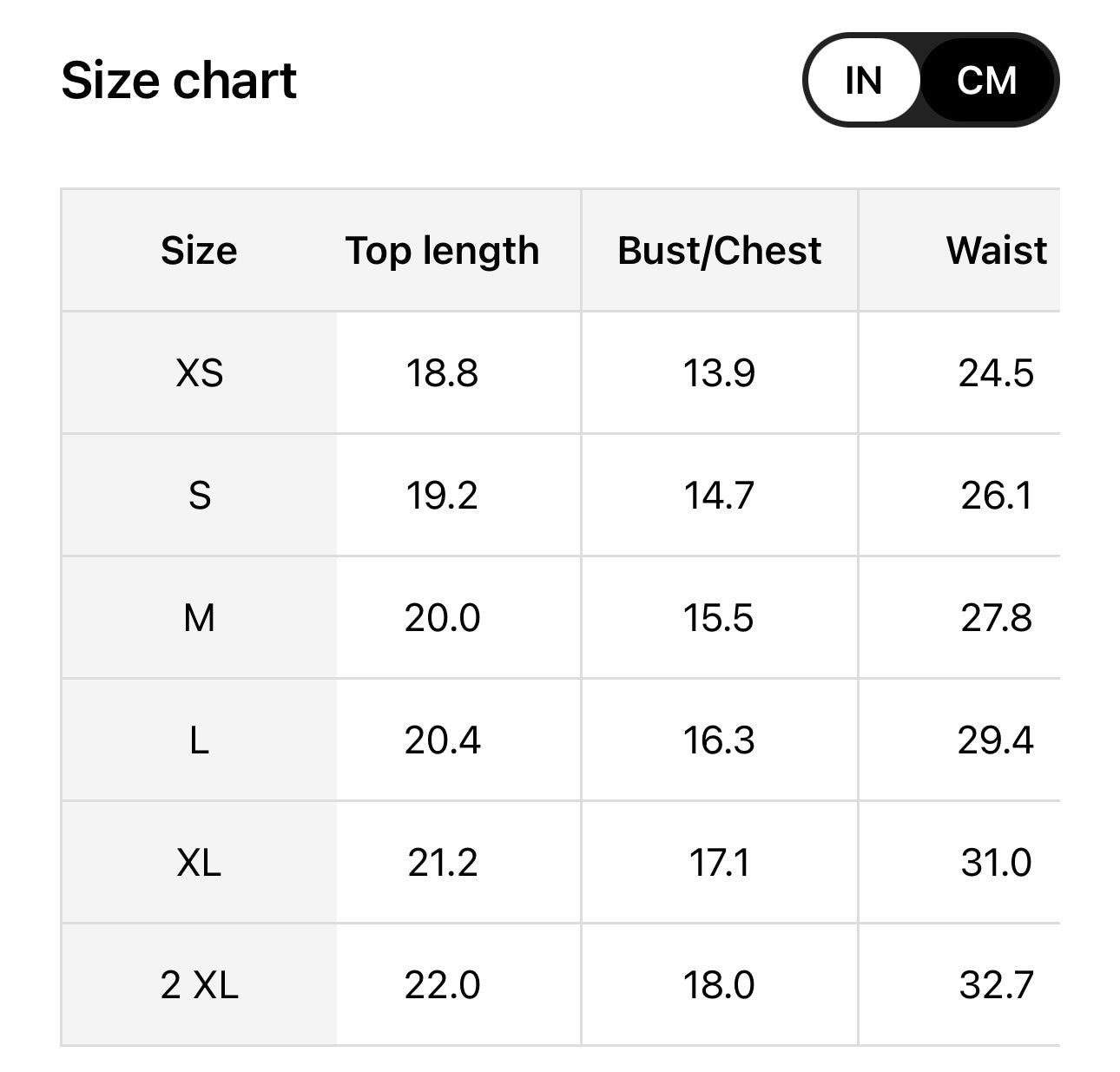Click 2 XL waist value 32.7

pos(996,985)
